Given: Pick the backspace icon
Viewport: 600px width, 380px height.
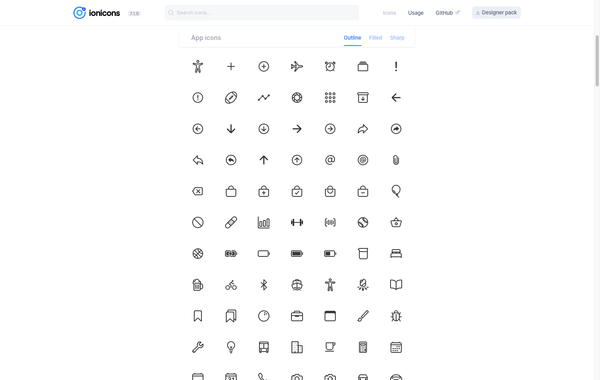Looking at the screenshot, I should pos(197,191).
